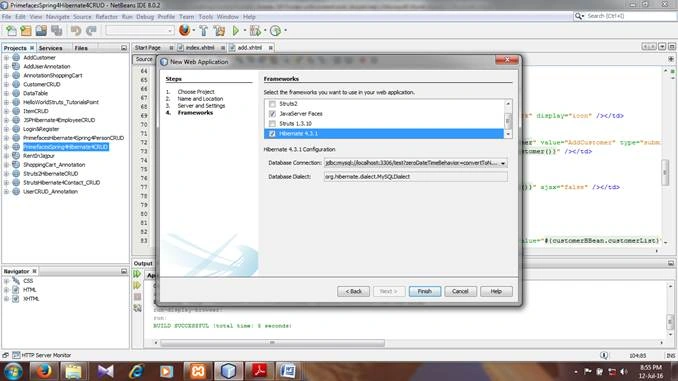Click the Debug Project toolbar icon
The height and width of the screenshot is (381, 678).
pyautogui.click(x=255, y=31)
